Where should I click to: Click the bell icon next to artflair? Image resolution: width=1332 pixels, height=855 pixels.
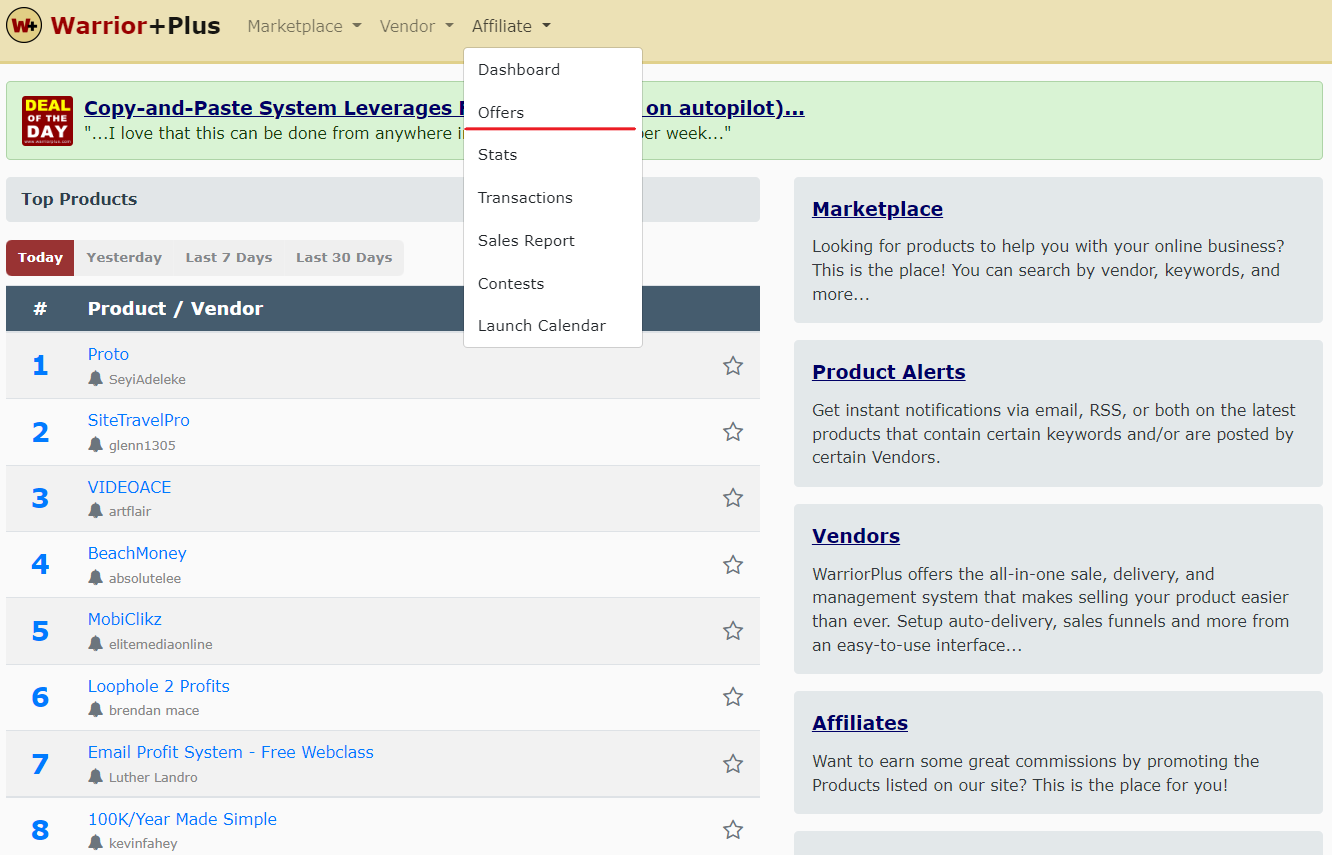[x=95, y=511]
